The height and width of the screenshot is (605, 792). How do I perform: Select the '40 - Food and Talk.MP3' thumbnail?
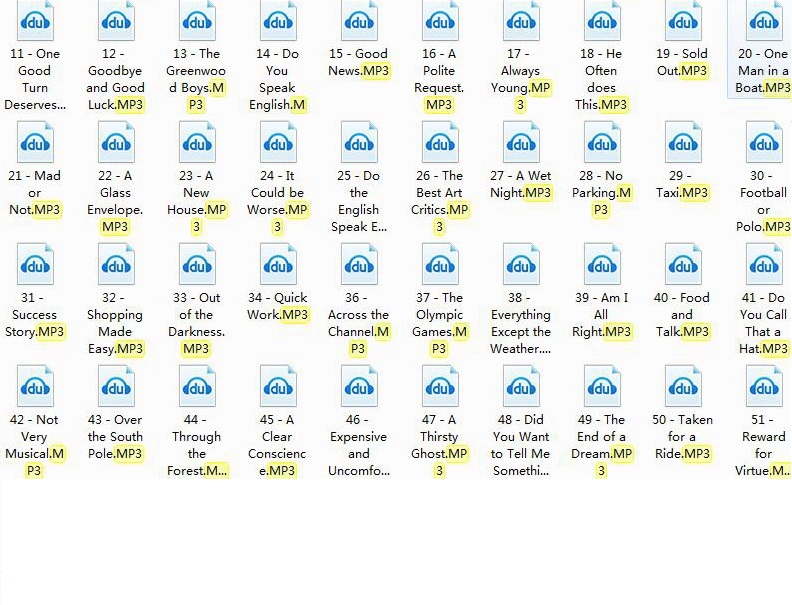[x=683, y=265]
